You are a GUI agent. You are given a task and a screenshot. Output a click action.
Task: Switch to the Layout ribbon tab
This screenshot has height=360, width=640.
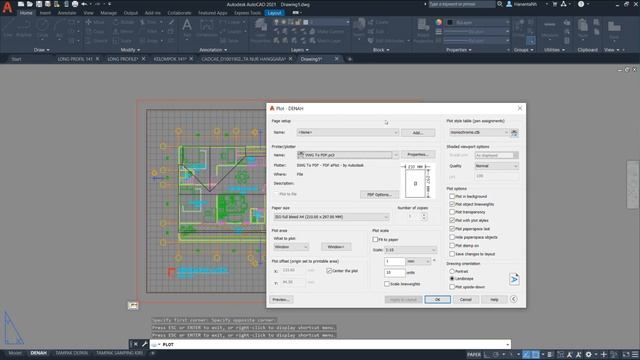274,13
